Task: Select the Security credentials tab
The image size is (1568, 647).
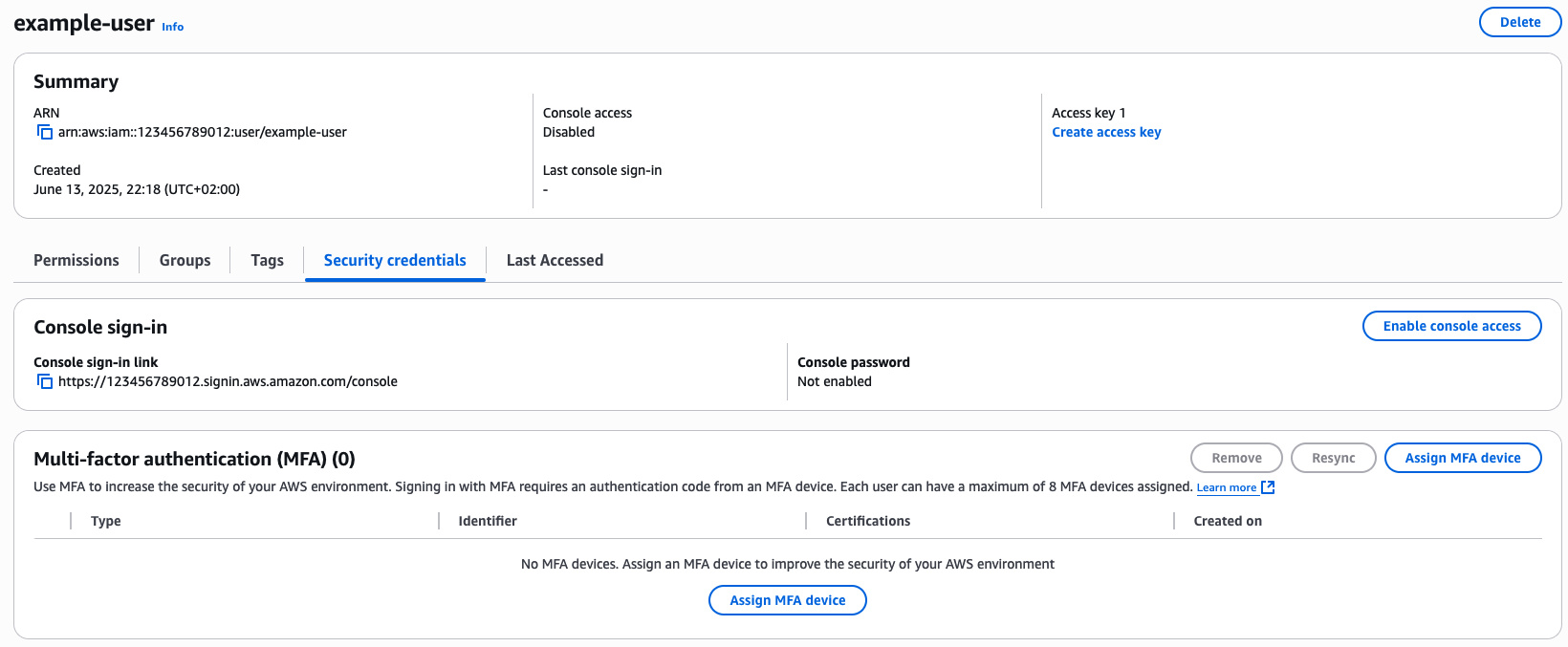Action: pyautogui.click(x=395, y=260)
